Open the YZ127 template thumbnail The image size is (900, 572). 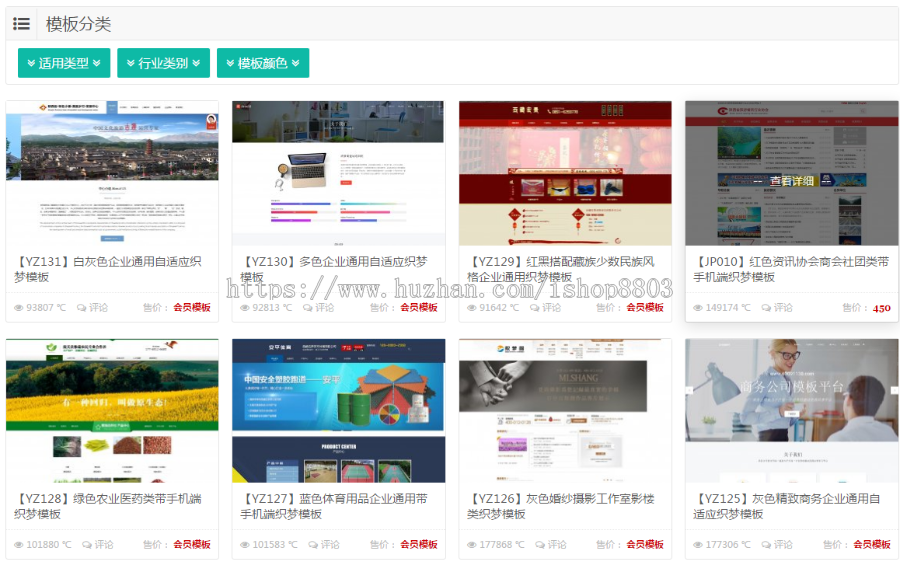point(338,411)
